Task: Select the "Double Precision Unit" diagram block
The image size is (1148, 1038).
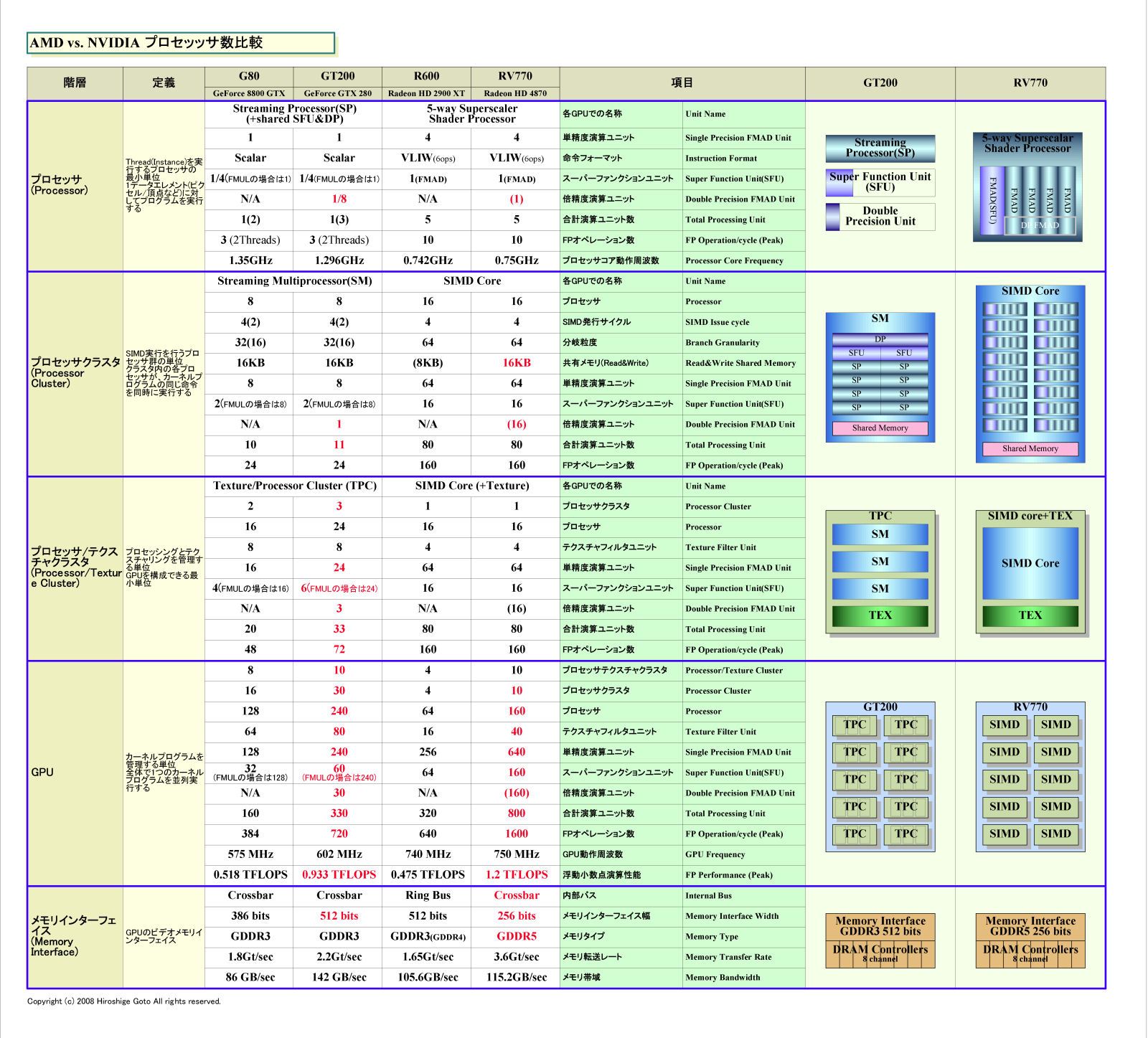Action: [880, 217]
